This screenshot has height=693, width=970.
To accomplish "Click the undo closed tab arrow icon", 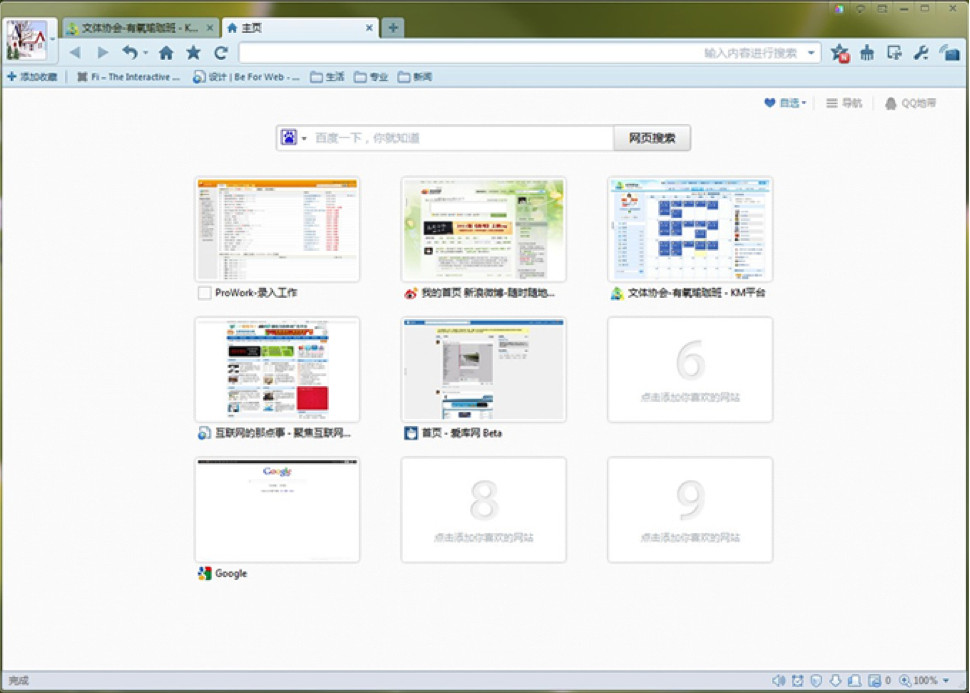I will click(130, 53).
